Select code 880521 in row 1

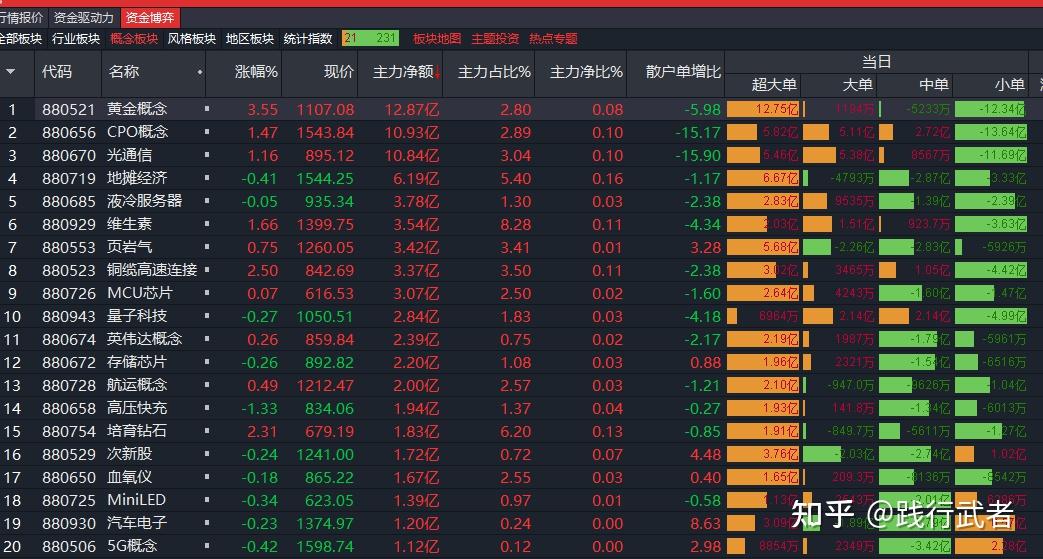(x=69, y=109)
